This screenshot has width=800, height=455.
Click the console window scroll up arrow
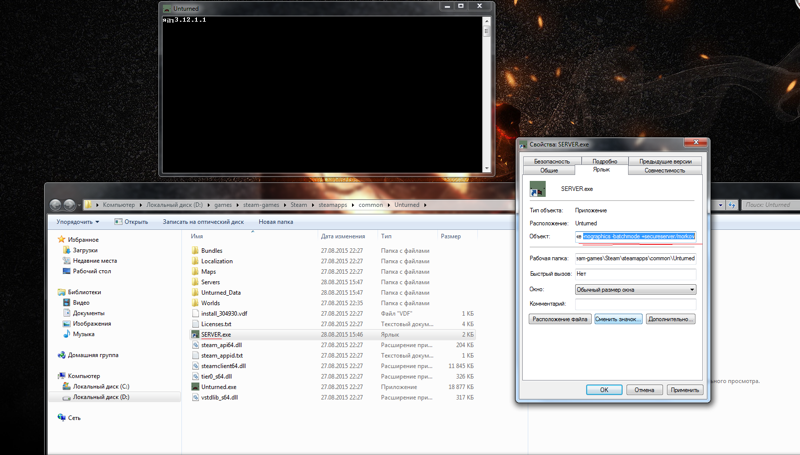[x=486, y=21]
